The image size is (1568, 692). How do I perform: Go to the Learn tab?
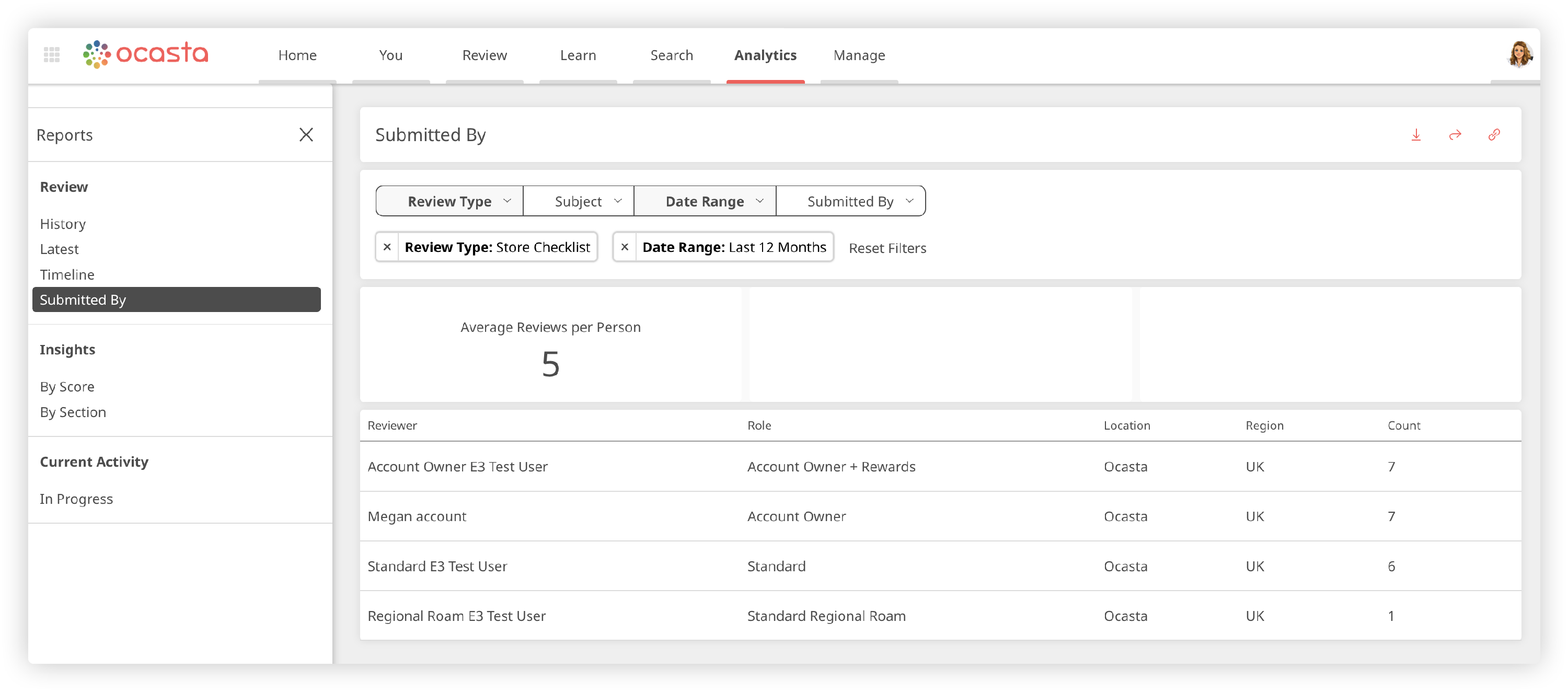[578, 55]
